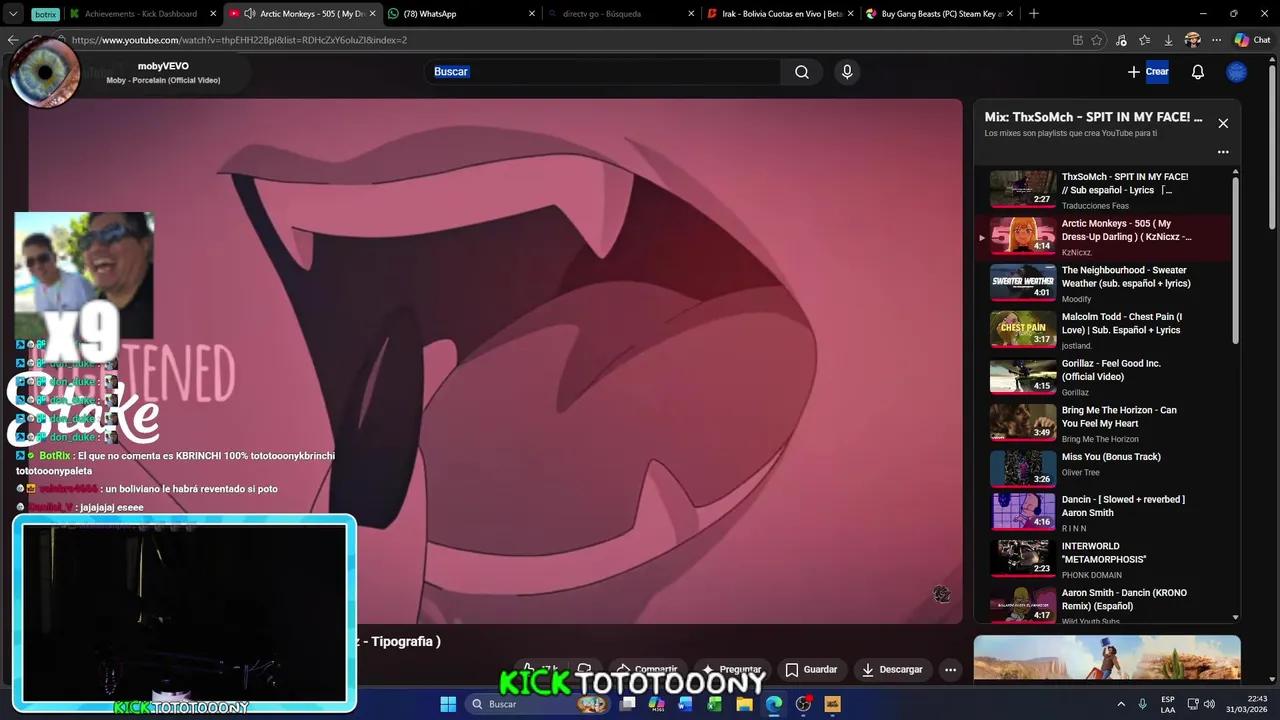The width and height of the screenshot is (1280, 720).
Task: Open Microsoft Excel from taskbar
Action: point(715,704)
